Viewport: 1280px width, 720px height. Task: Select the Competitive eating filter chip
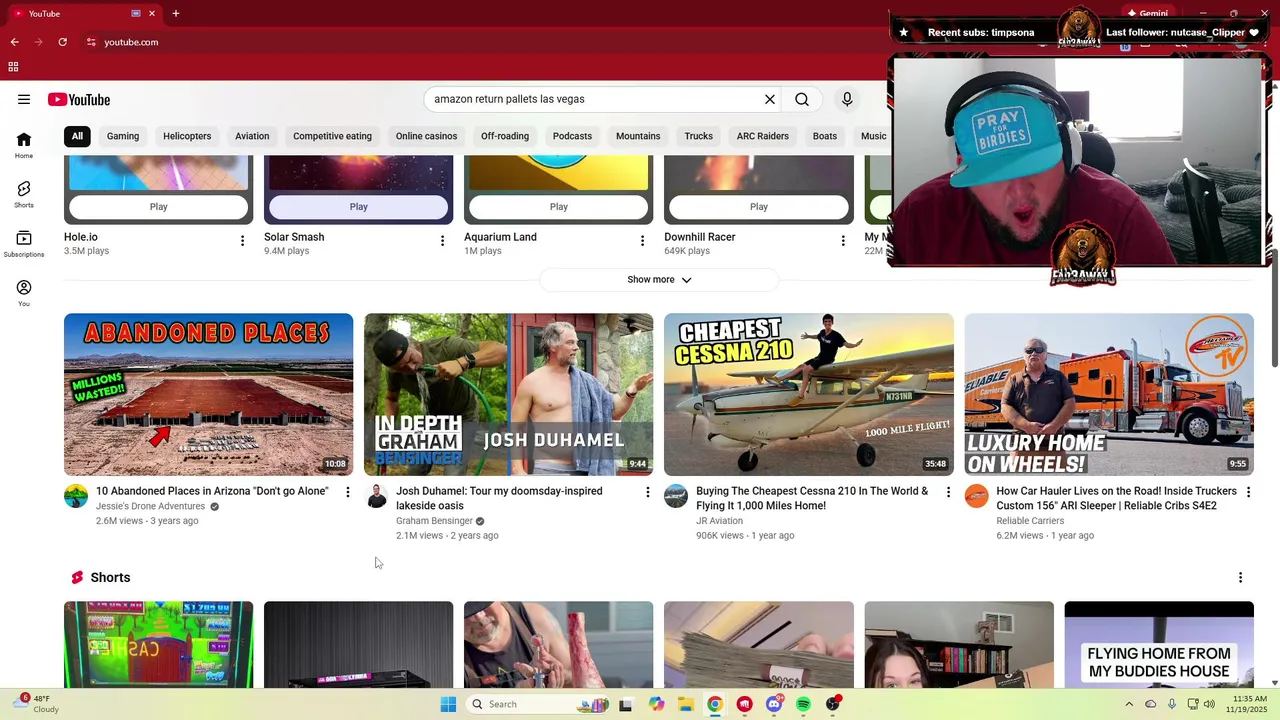(332, 136)
